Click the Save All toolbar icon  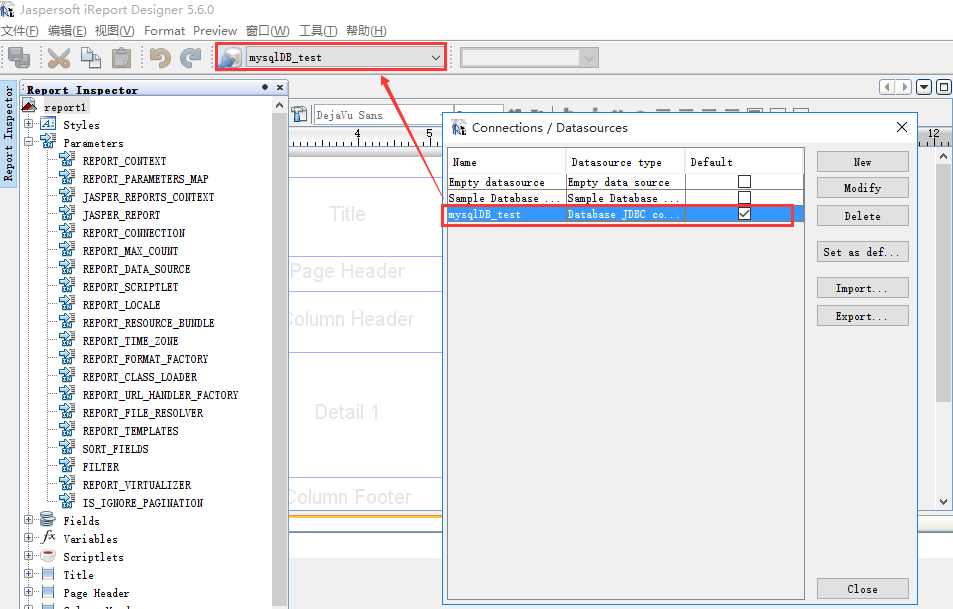pyautogui.click(x=19, y=58)
